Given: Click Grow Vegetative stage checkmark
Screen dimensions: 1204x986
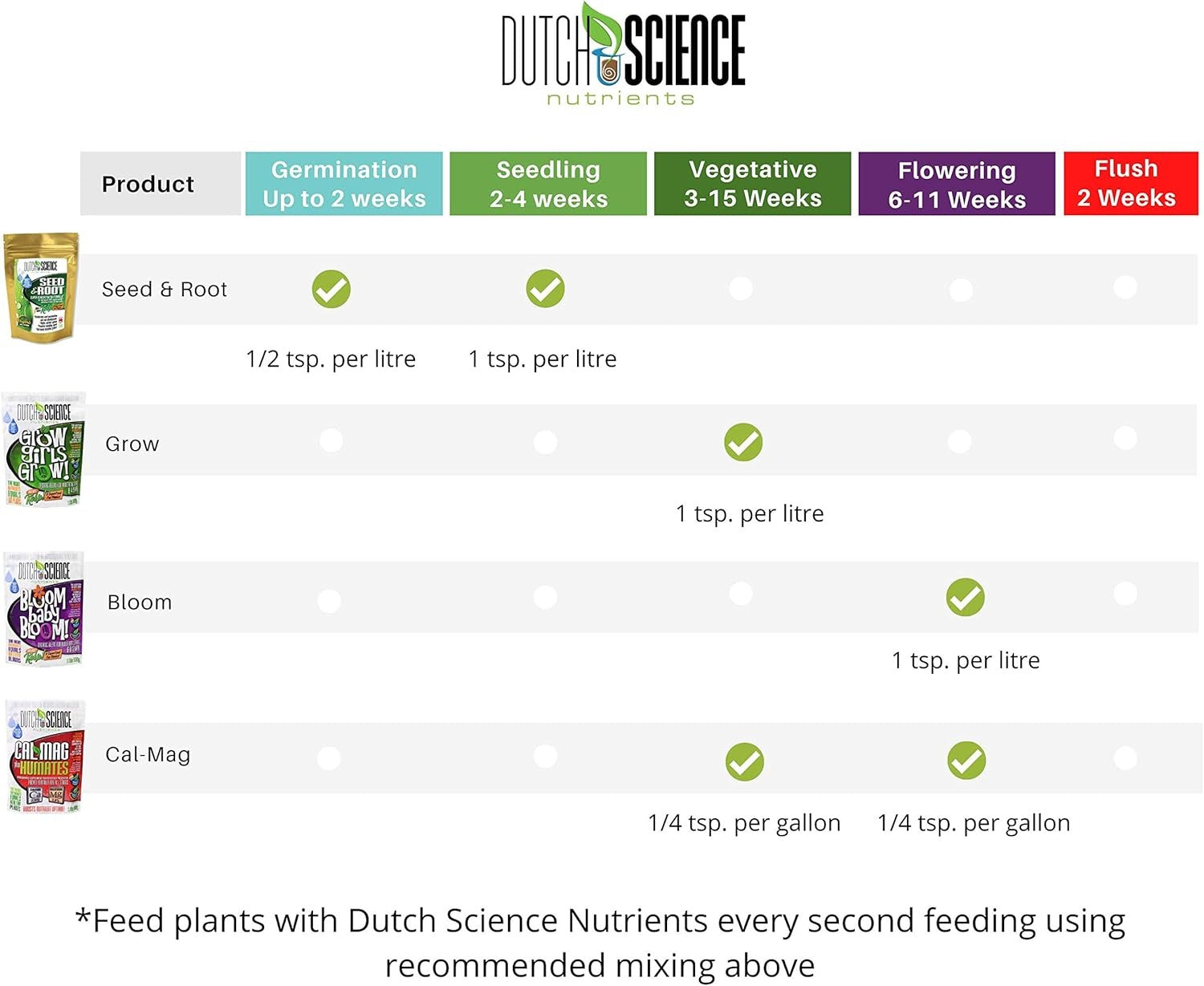Looking at the screenshot, I should pyautogui.click(x=743, y=442).
